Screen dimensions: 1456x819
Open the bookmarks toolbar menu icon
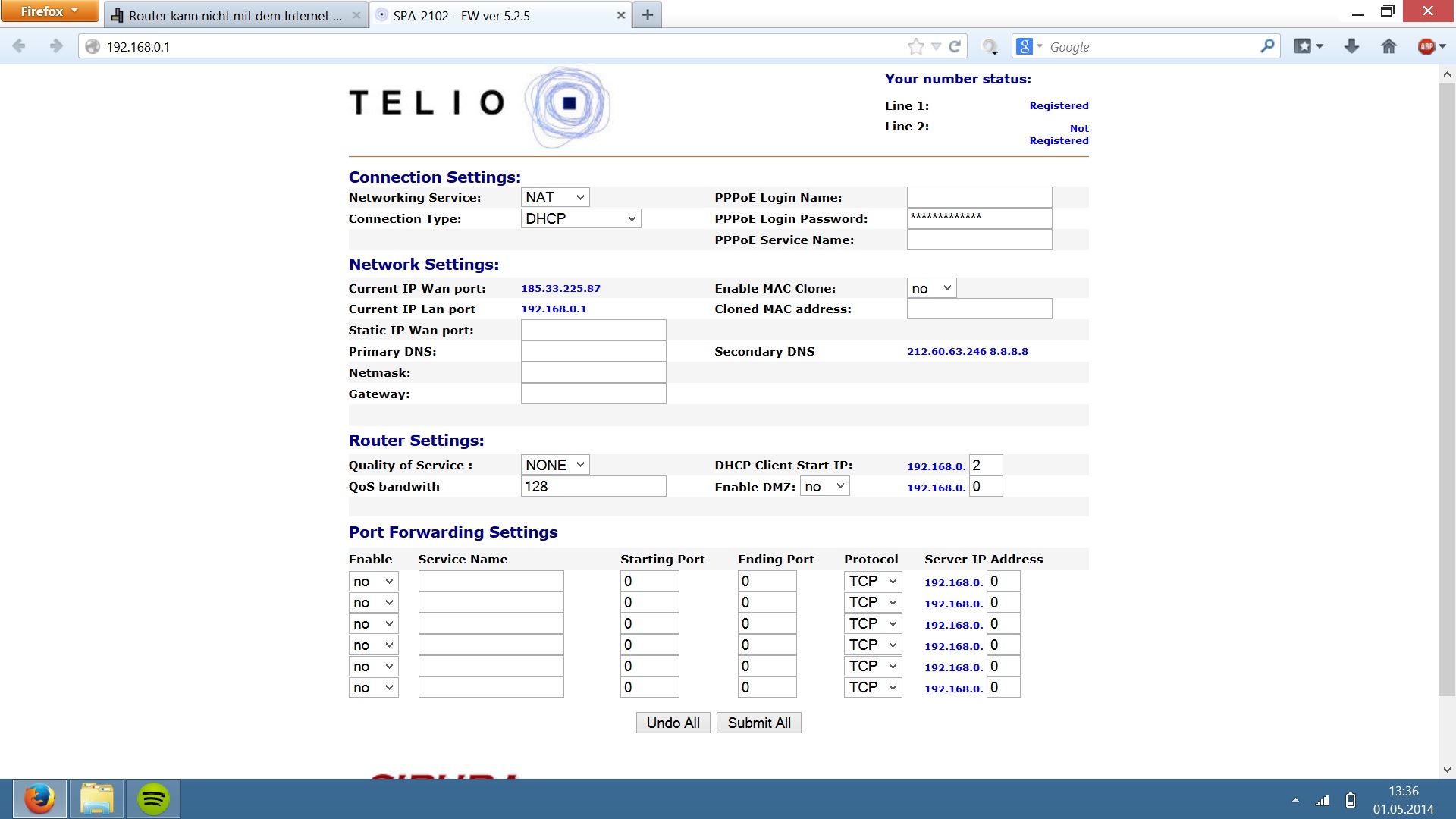(1308, 46)
